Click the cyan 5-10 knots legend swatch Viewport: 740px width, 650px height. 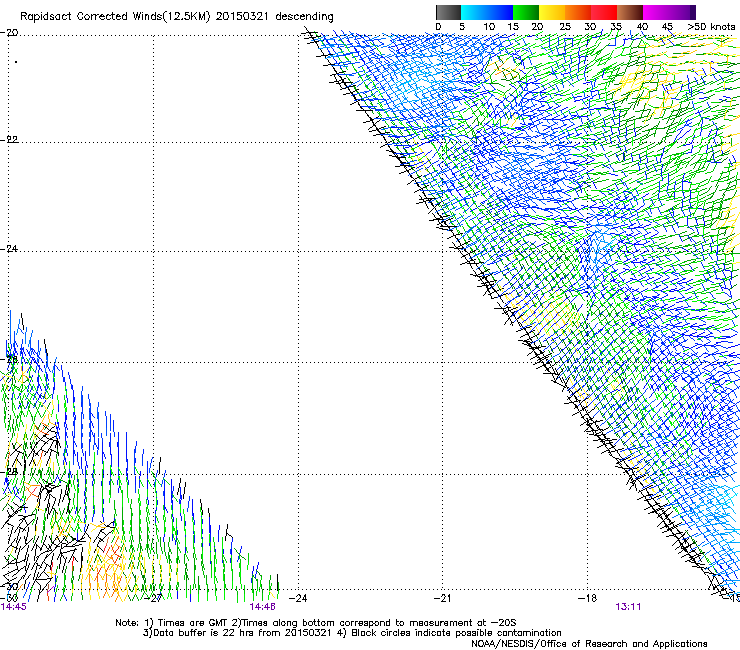[474, 12]
